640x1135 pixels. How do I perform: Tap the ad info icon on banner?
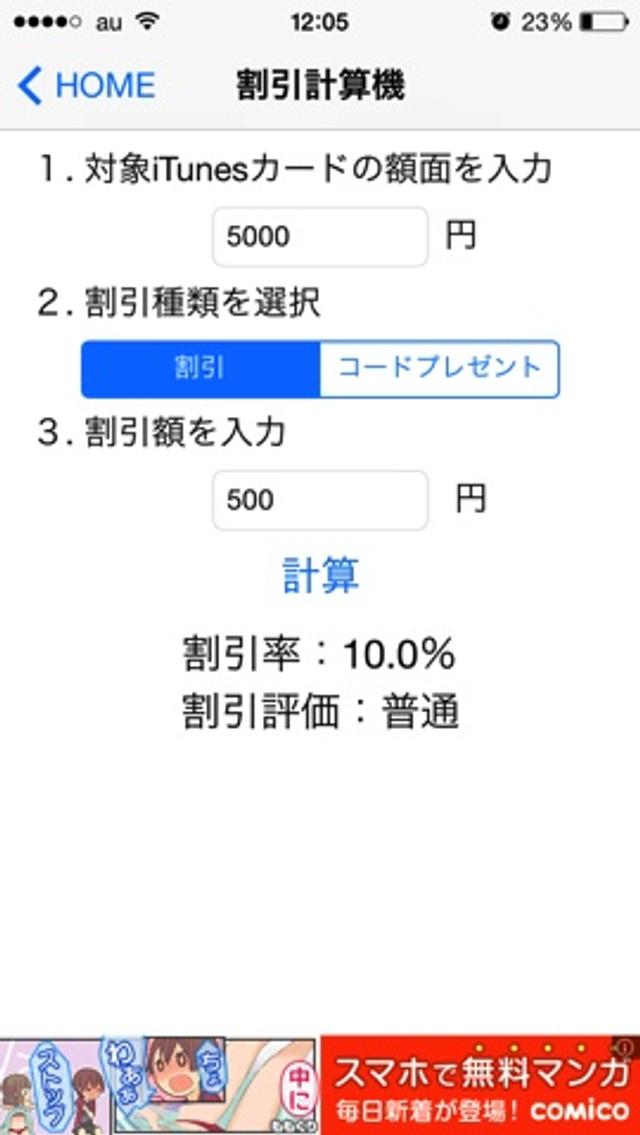[625, 1047]
